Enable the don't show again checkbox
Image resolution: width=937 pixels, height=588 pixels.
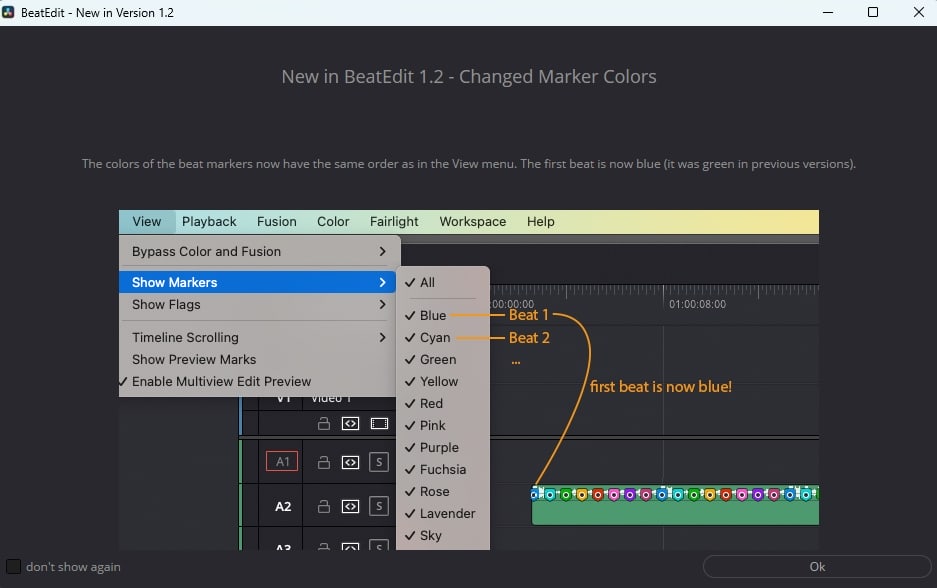click(13, 567)
